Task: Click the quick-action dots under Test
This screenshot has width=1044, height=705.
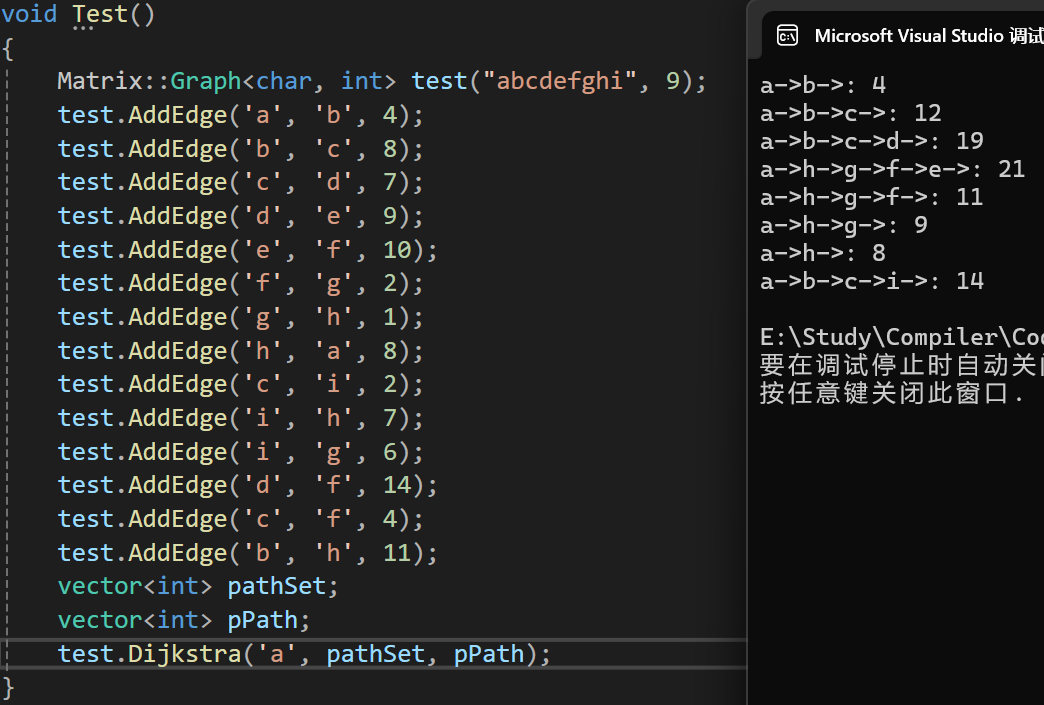Action: (x=83, y=28)
